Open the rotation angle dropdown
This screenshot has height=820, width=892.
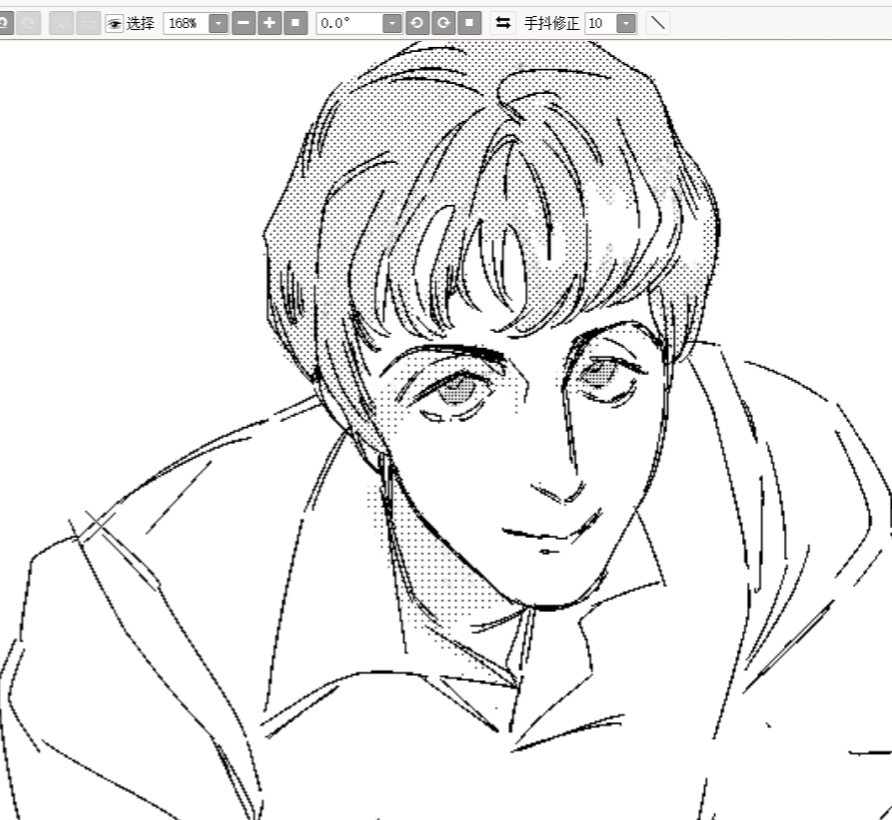392,23
